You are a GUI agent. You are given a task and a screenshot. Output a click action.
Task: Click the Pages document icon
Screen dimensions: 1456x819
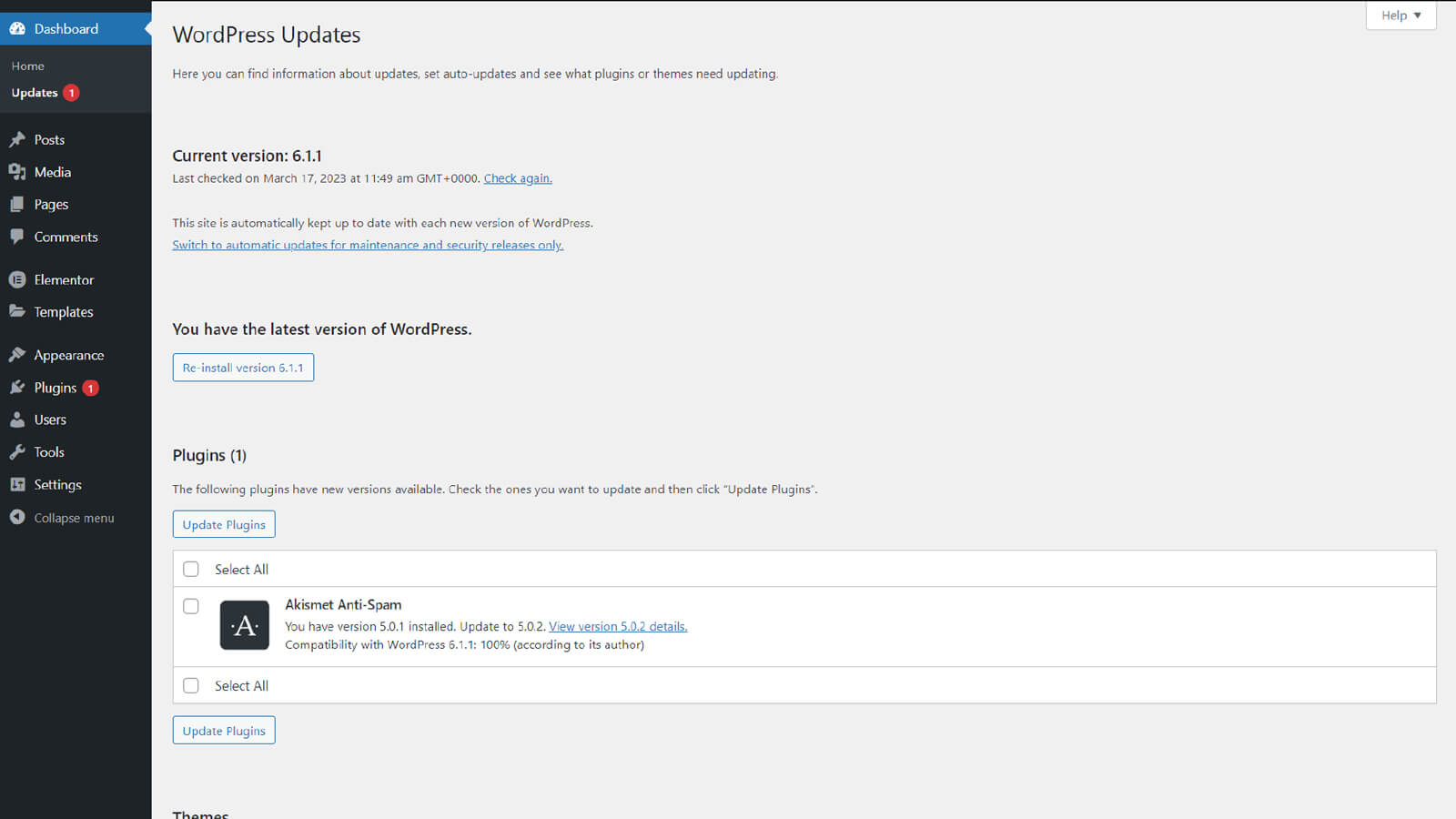pos(17,205)
